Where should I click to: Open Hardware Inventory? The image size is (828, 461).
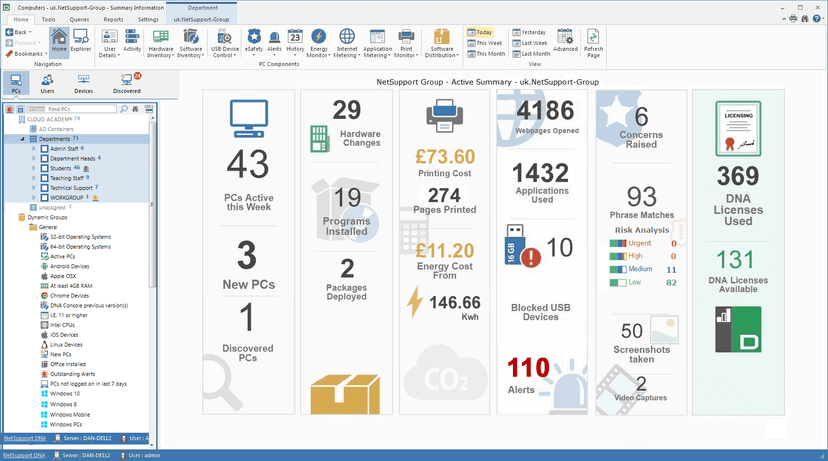tap(161, 43)
